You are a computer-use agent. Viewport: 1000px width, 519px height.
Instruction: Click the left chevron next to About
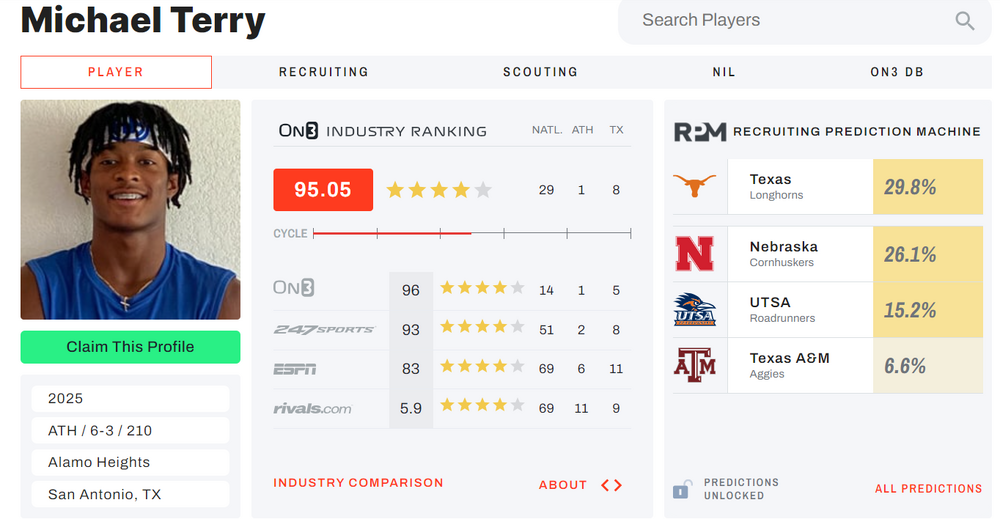(605, 485)
